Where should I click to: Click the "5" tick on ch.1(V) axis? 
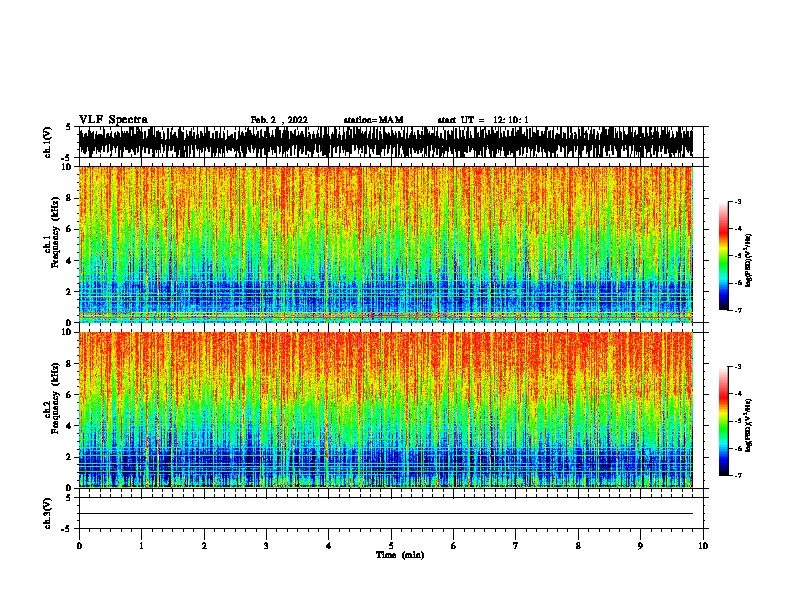point(69,127)
